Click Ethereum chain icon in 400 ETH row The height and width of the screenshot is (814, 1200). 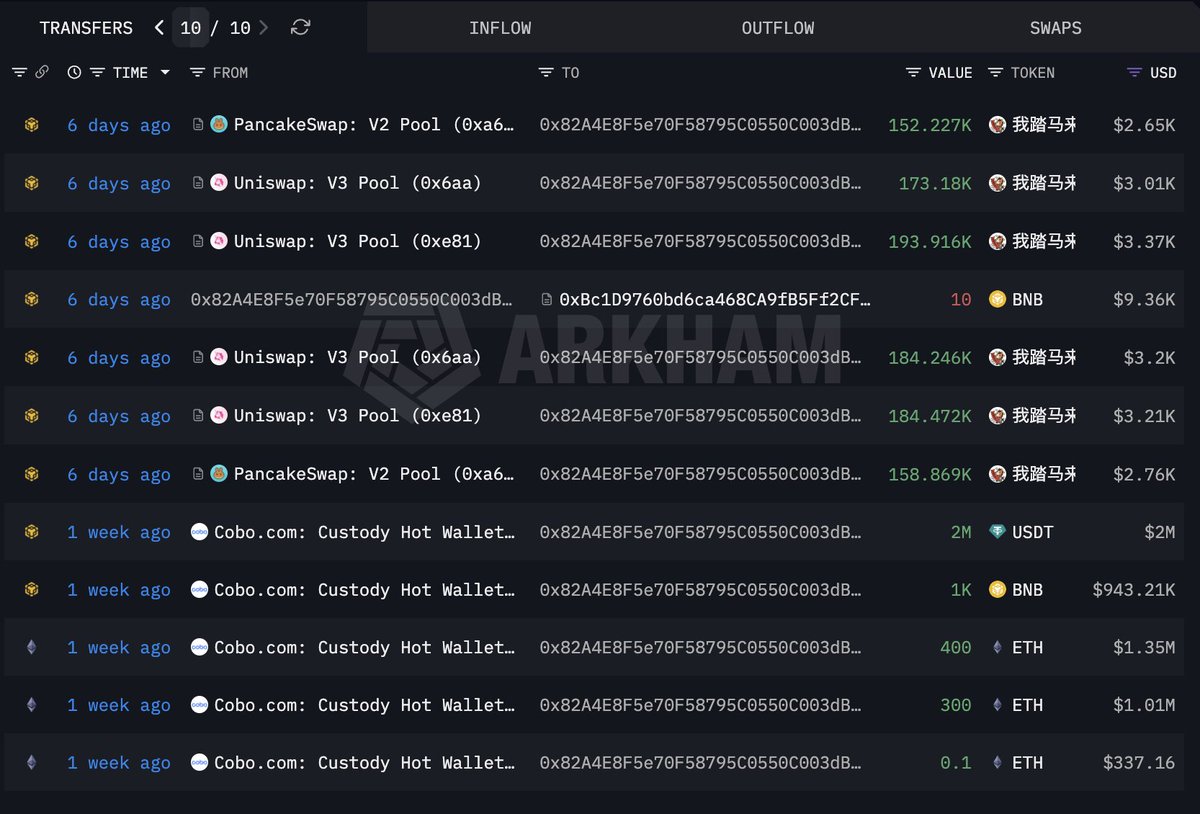point(31,648)
